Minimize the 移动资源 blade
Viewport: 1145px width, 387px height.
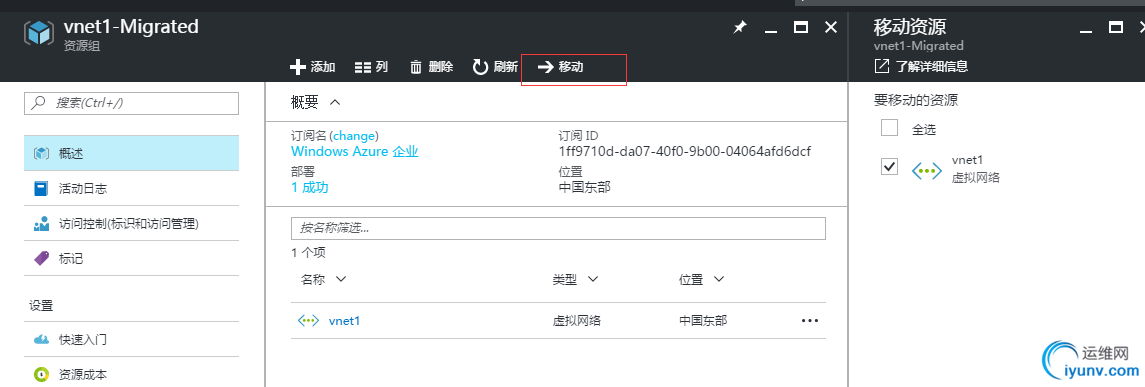(x=1086, y=31)
